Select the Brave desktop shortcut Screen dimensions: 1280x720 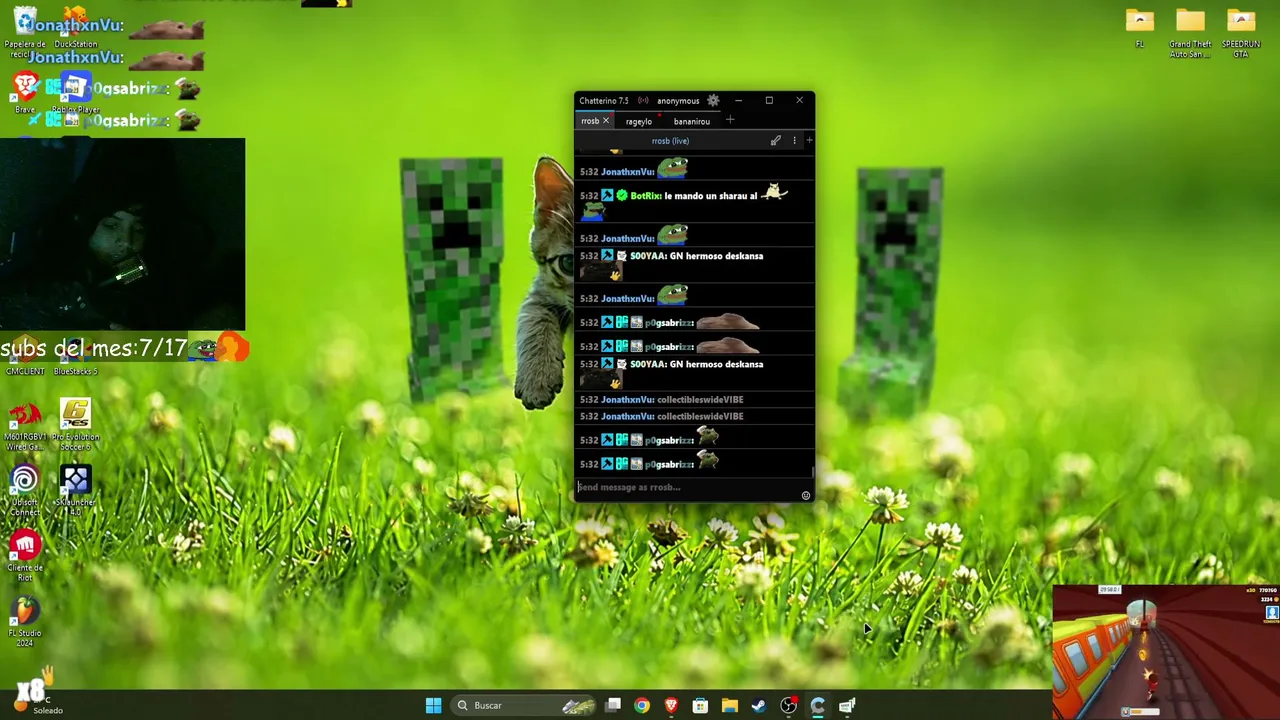tap(25, 92)
